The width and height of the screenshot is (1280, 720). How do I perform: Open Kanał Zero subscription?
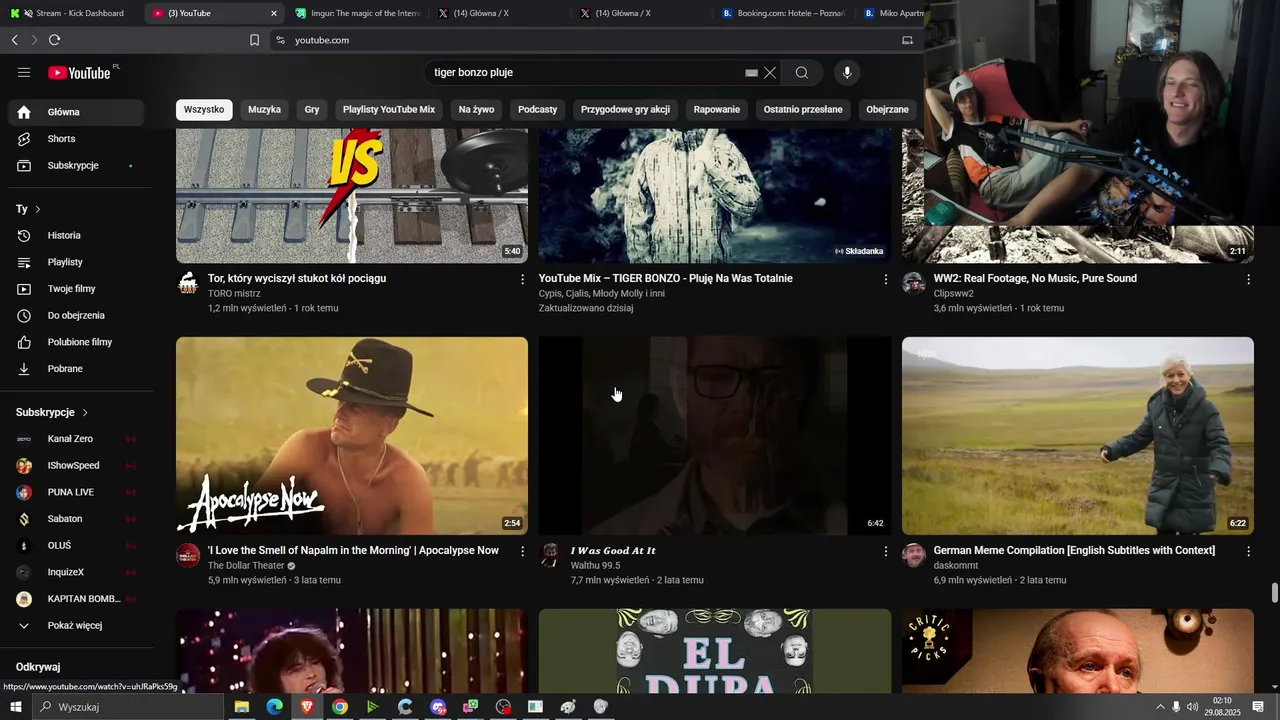click(x=76, y=439)
